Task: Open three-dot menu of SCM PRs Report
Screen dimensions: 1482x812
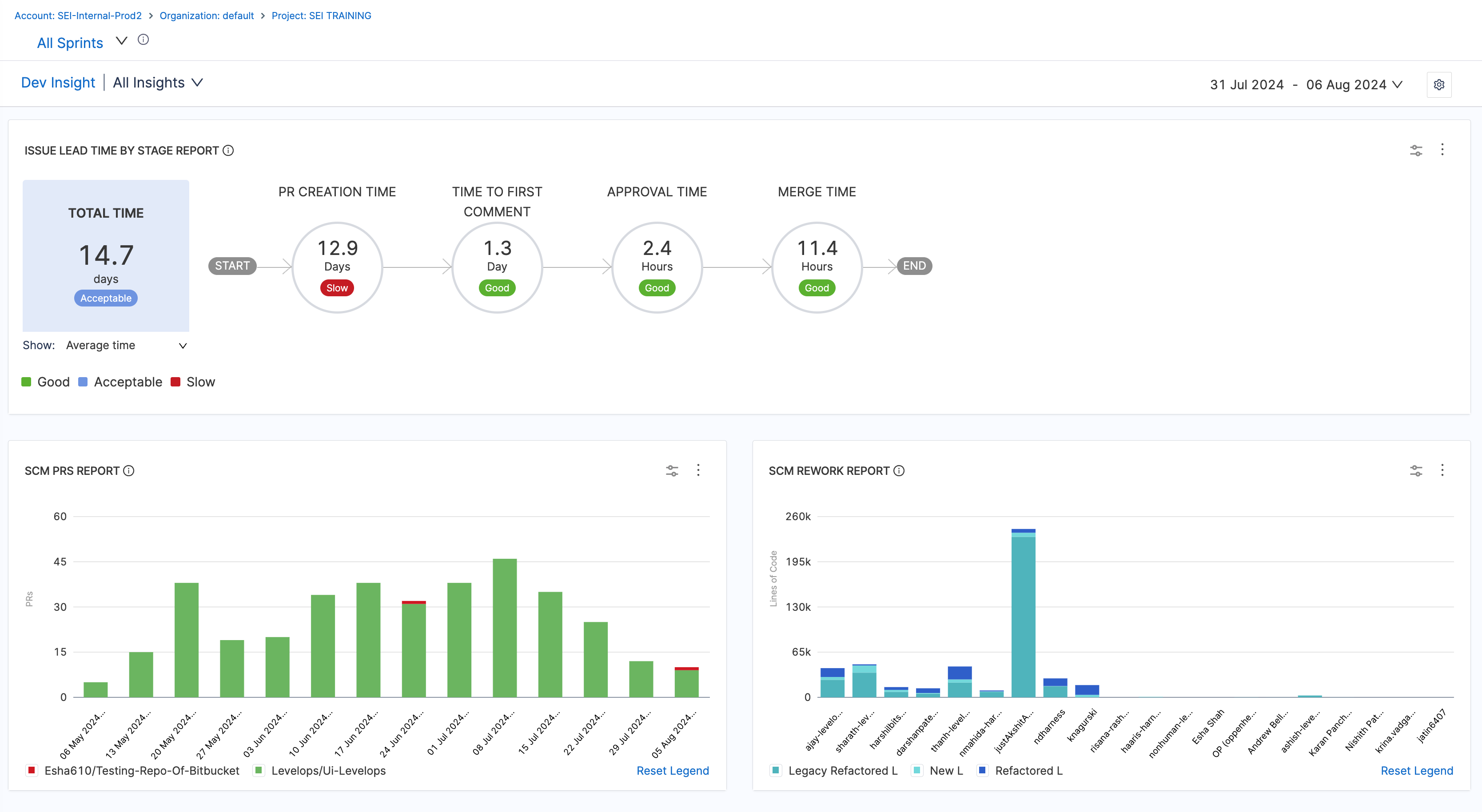Action: (x=698, y=470)
